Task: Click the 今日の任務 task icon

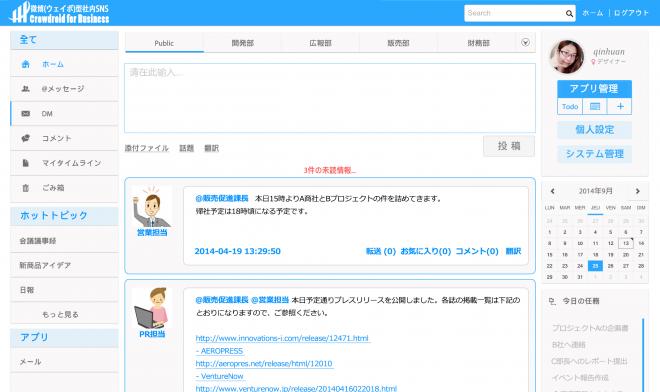Action: [x=552, y=301]
